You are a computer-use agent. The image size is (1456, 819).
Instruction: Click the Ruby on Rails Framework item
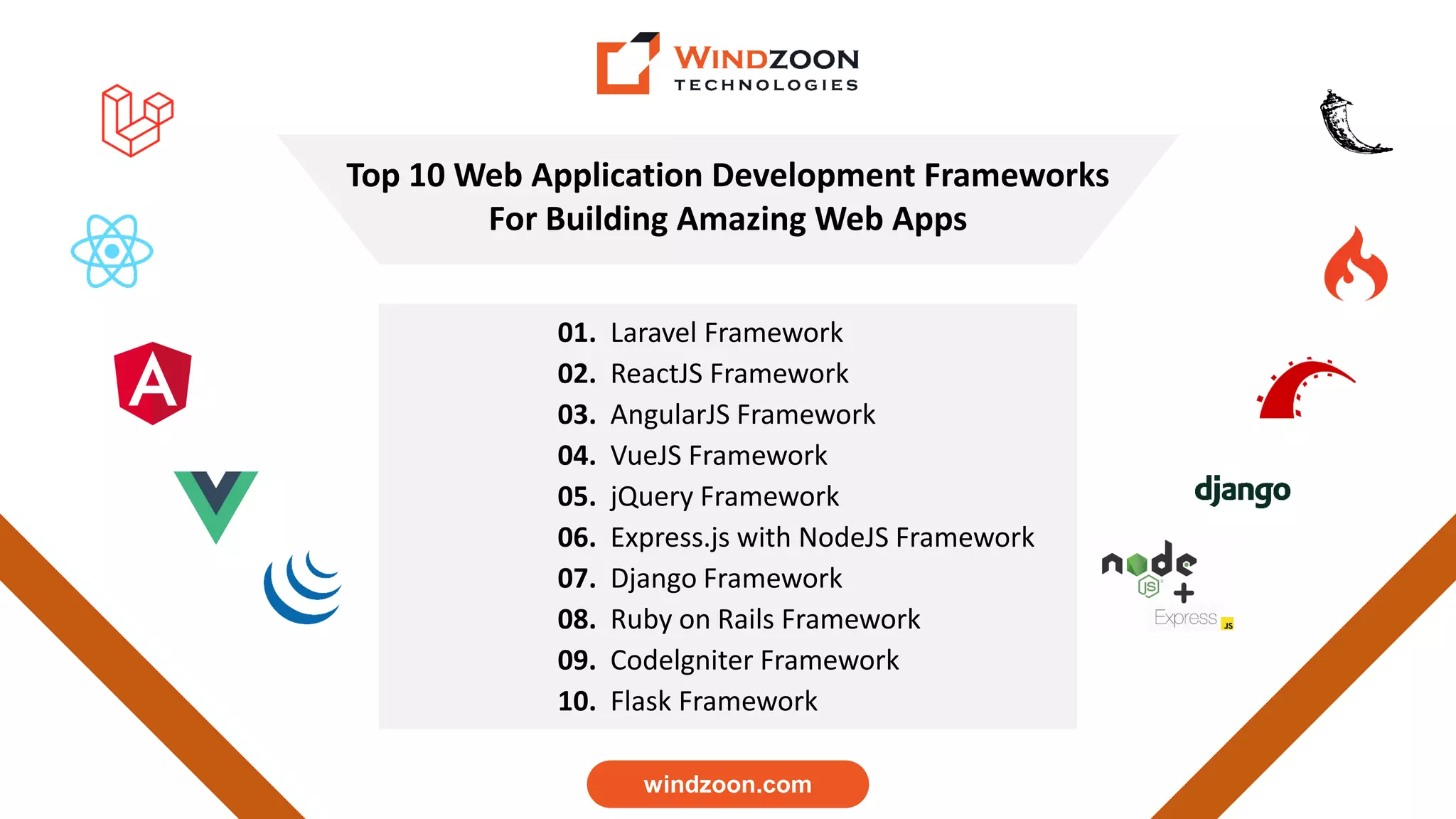738,619
